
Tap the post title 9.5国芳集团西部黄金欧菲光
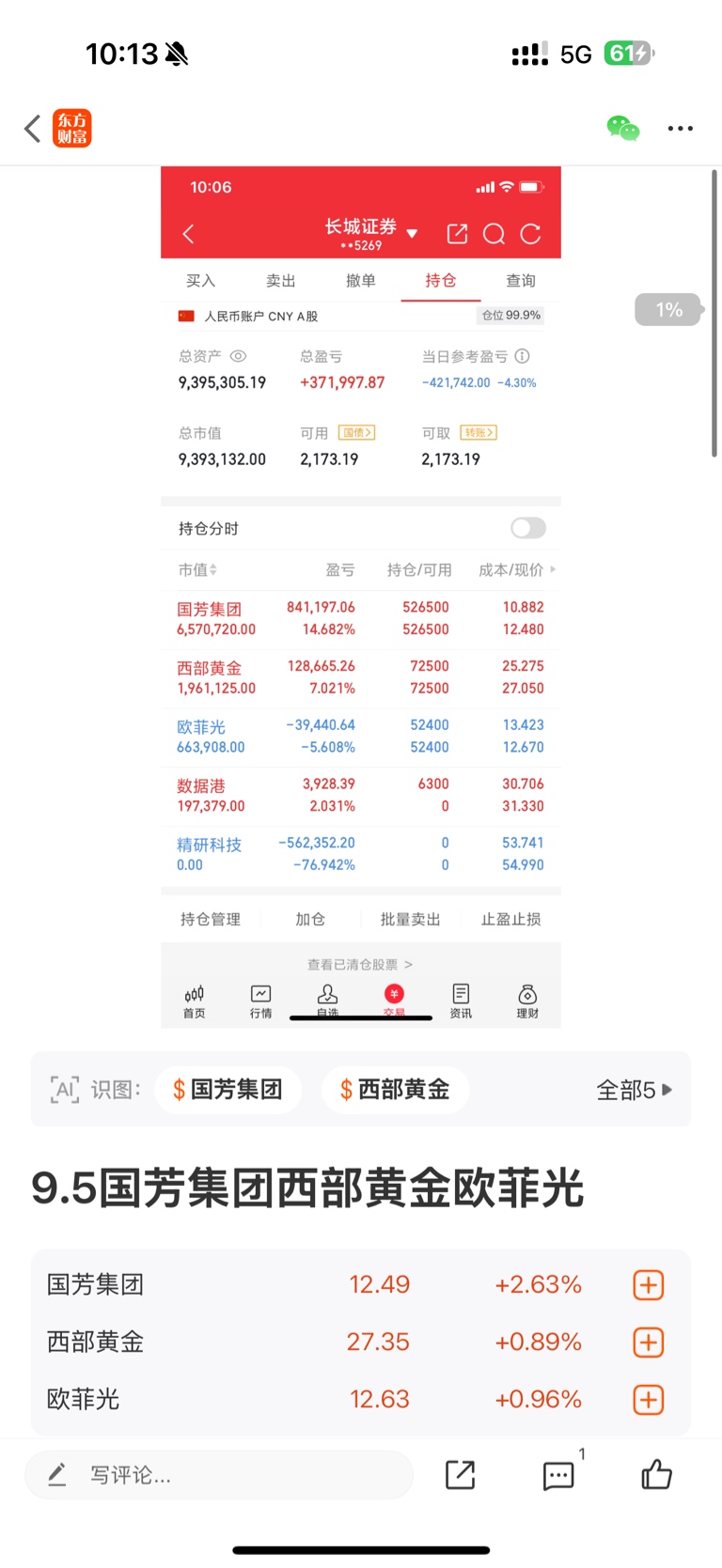point(307,1188)
